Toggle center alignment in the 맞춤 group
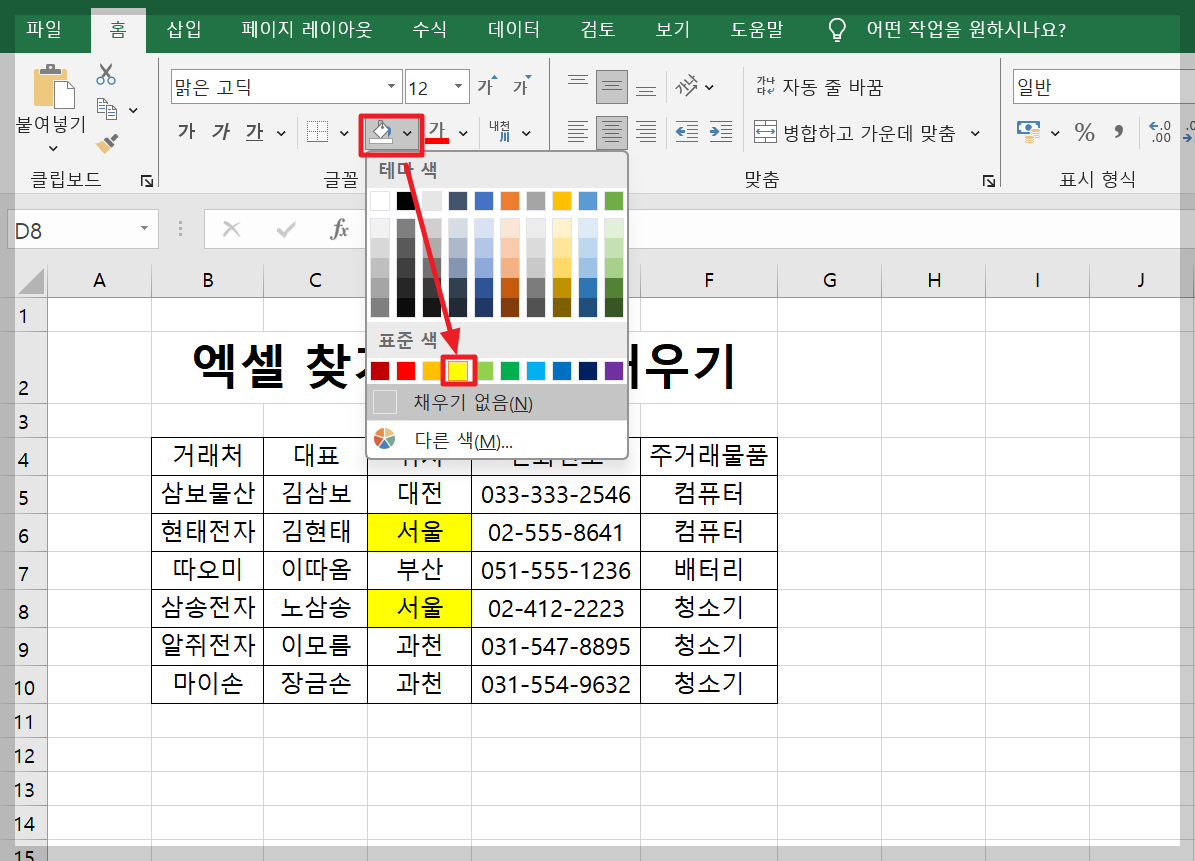 [x=611, y=132]
